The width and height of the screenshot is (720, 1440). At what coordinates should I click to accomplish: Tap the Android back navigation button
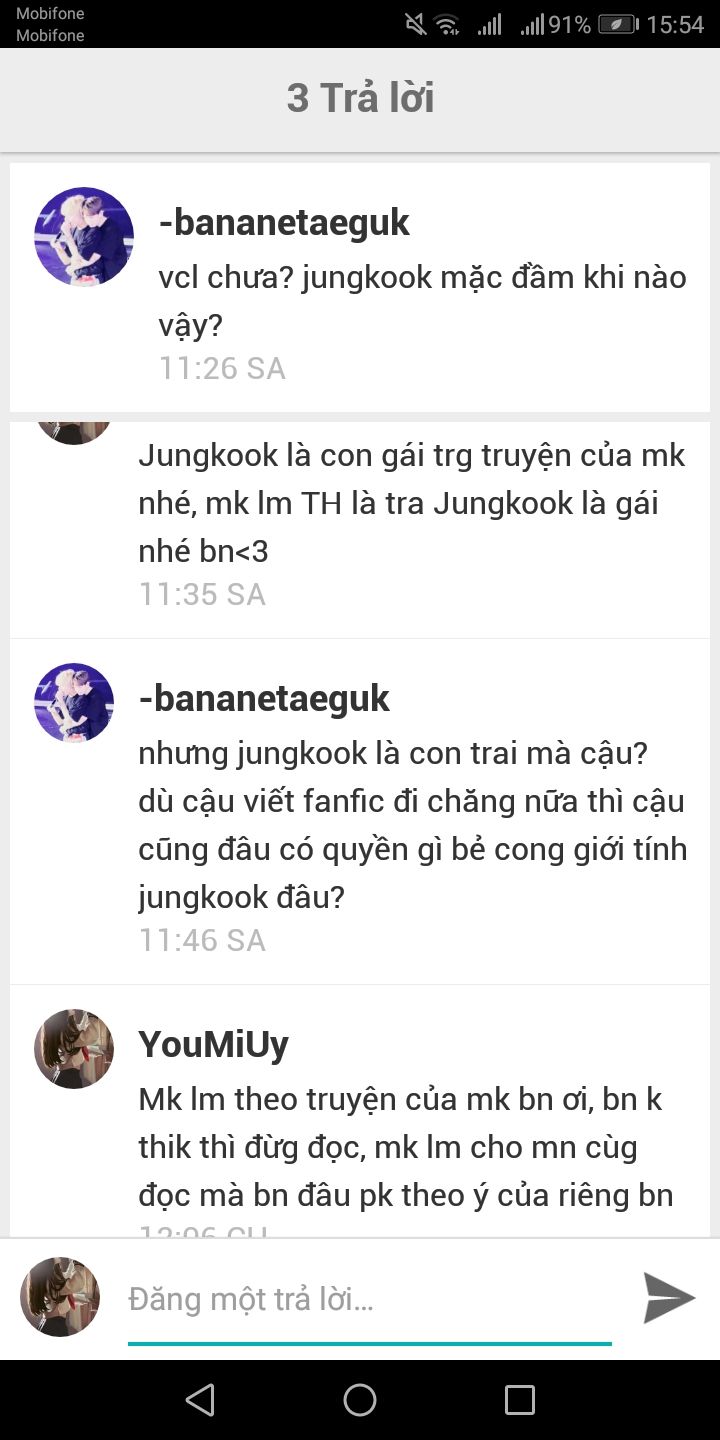[x=200, y=1399]
